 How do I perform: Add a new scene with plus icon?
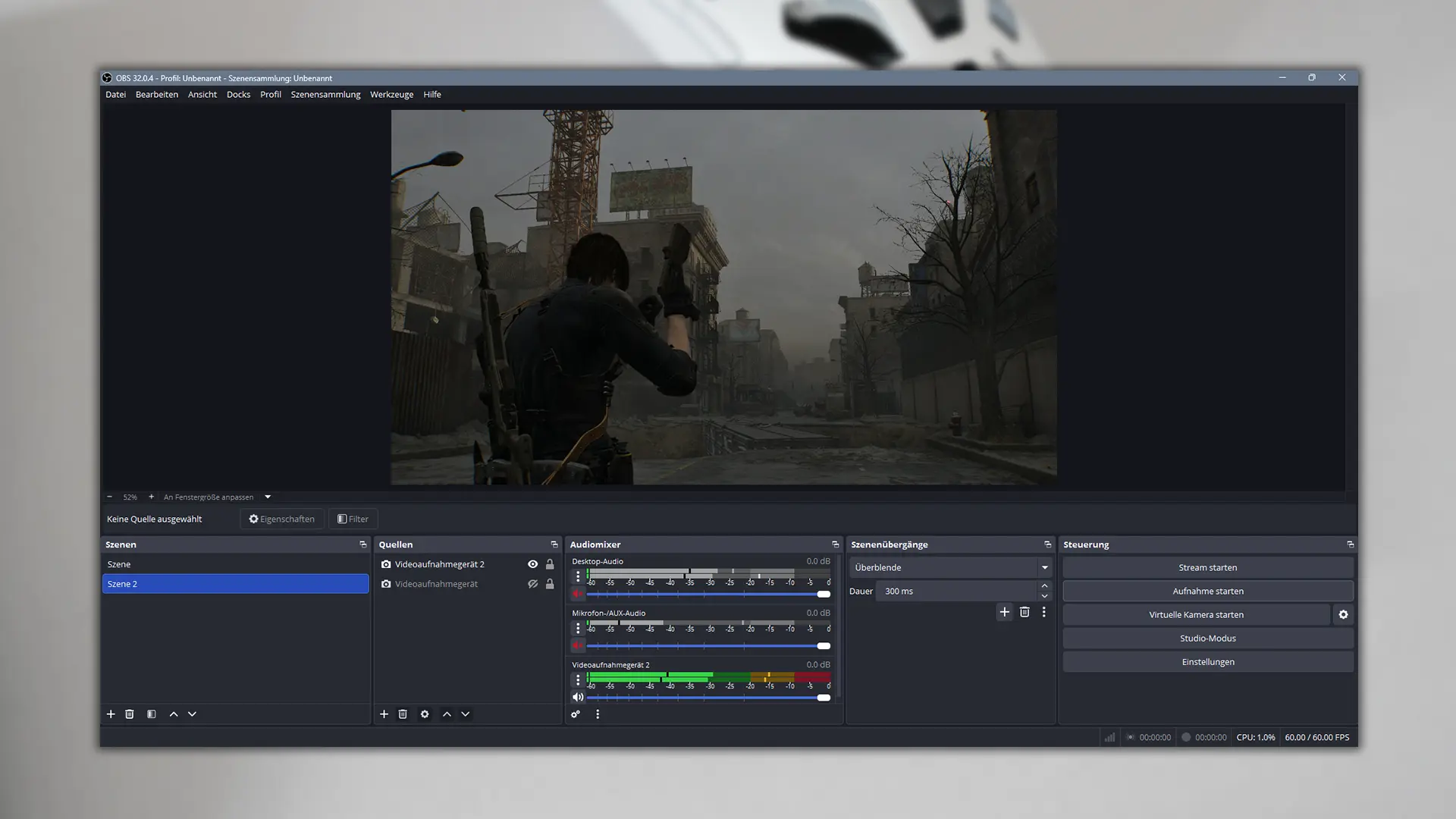pyautogui.click(x=111, y=714)
